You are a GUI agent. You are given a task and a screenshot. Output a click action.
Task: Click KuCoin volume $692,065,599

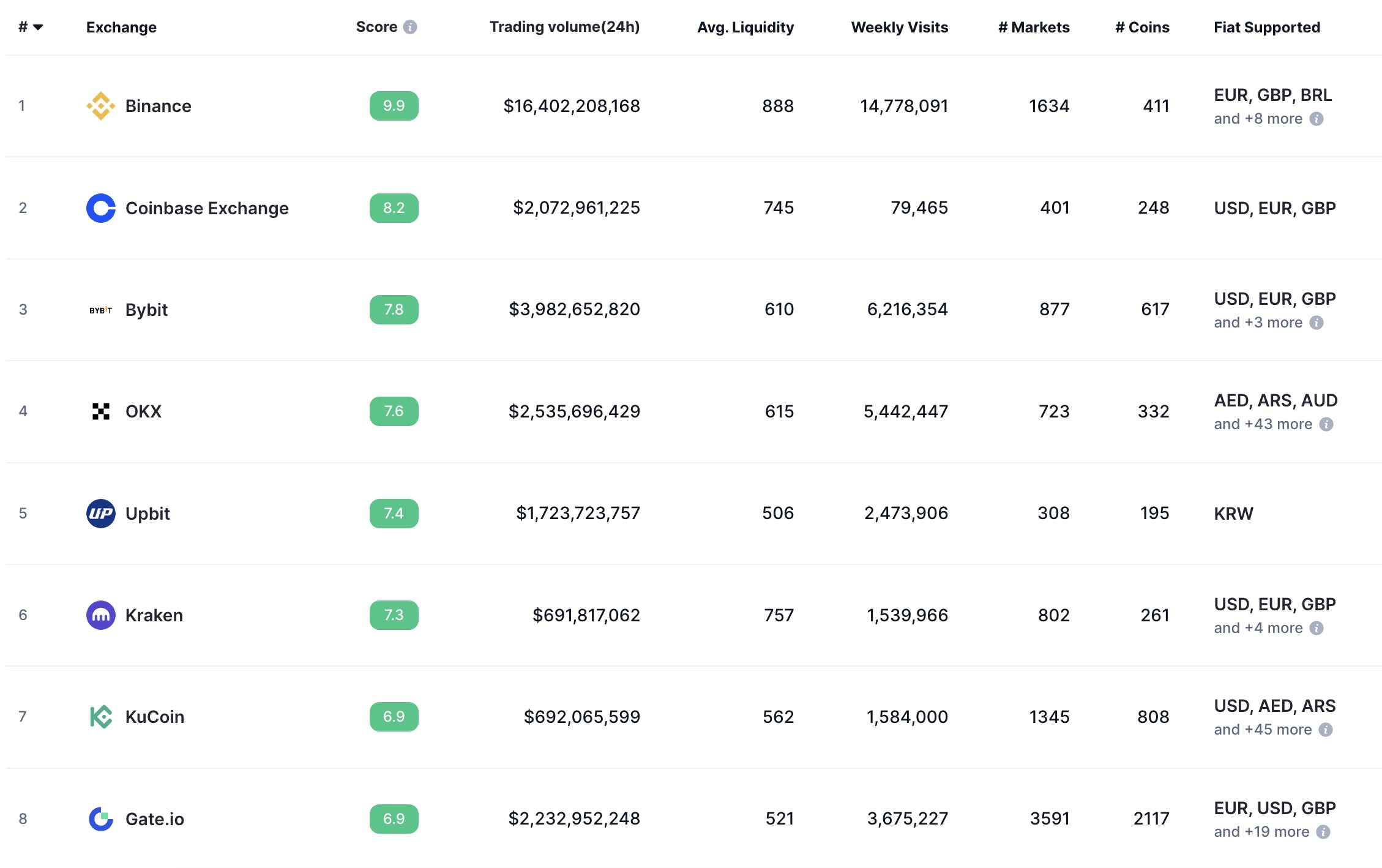(582, 717)
